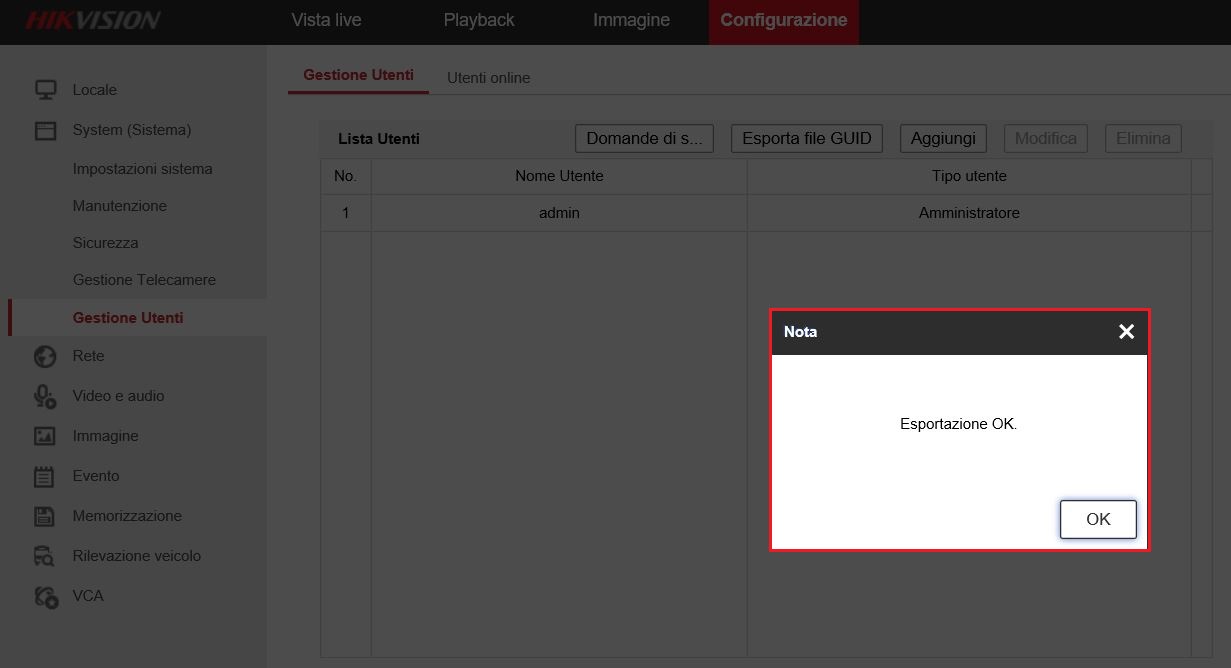
Task: Click the Hikvision logo
Action: [x=93, y=20]
